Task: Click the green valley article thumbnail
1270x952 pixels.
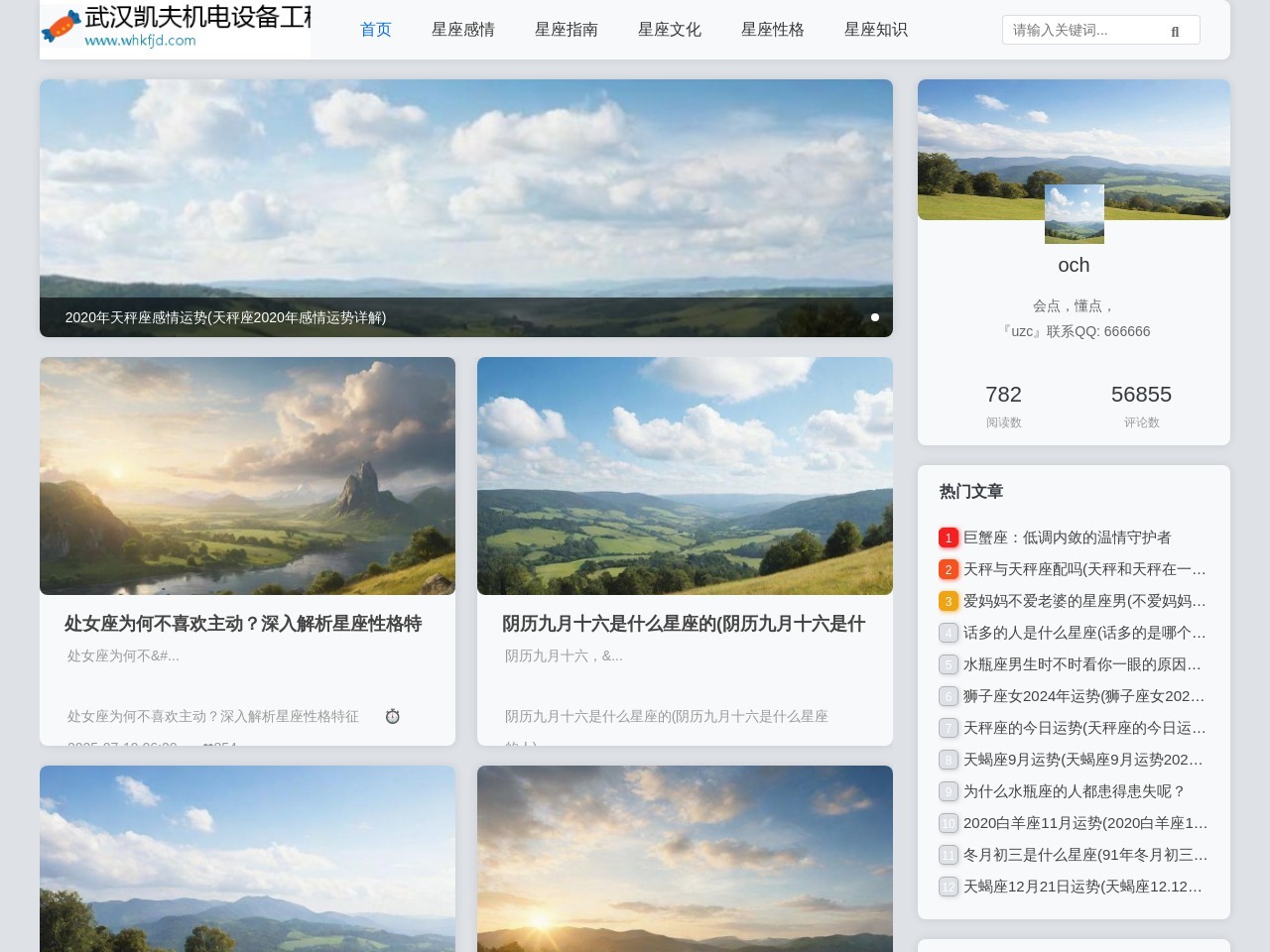Action: 685,476
